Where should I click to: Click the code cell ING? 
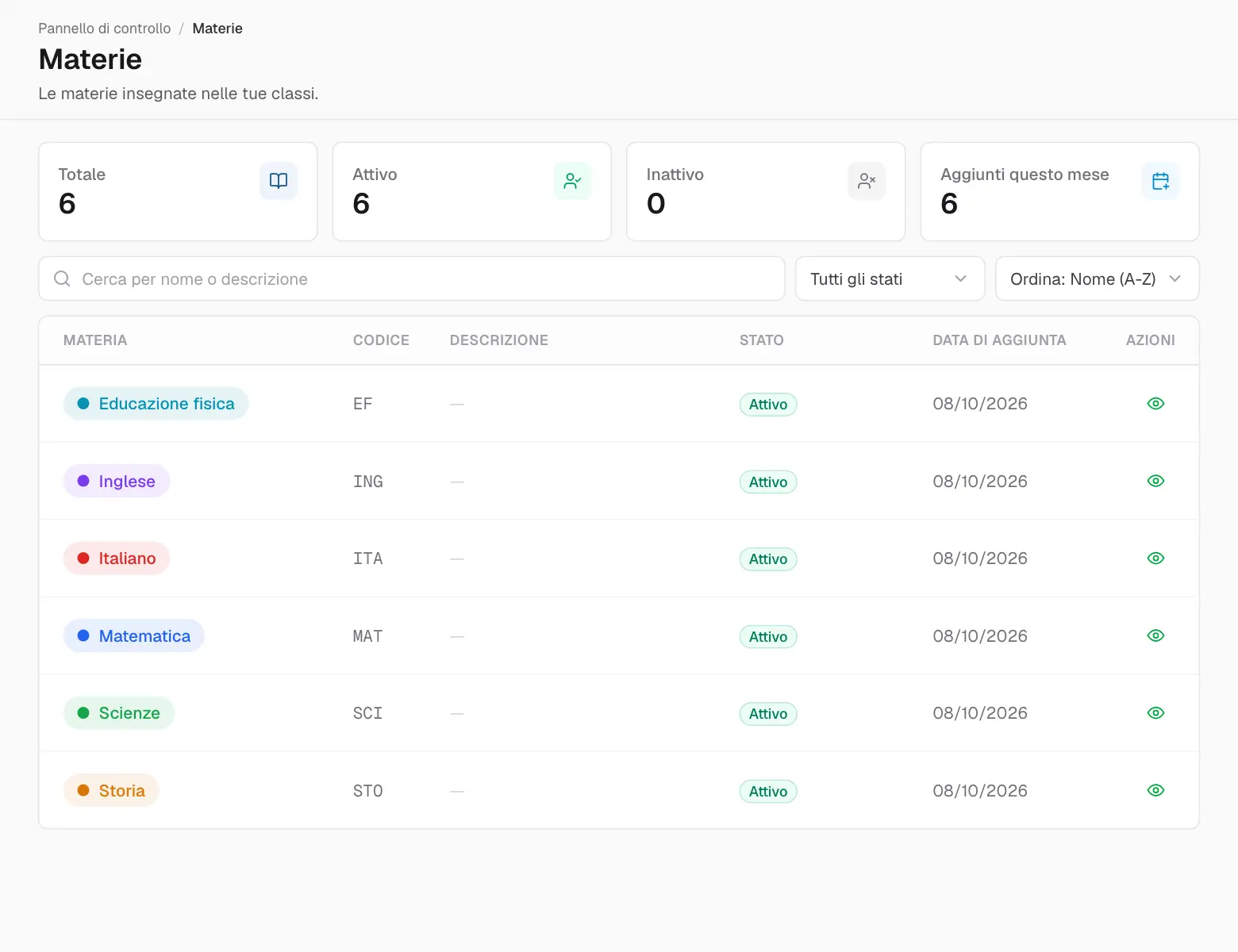click(x=368, y=482)
